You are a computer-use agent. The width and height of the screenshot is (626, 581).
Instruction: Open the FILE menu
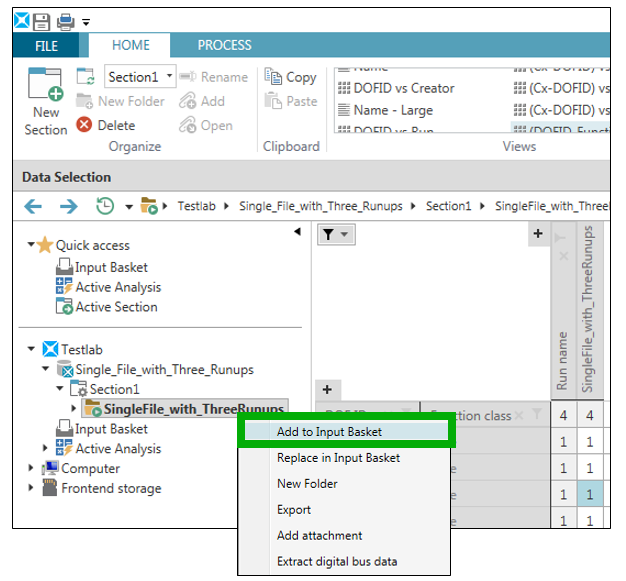(46, 46)
